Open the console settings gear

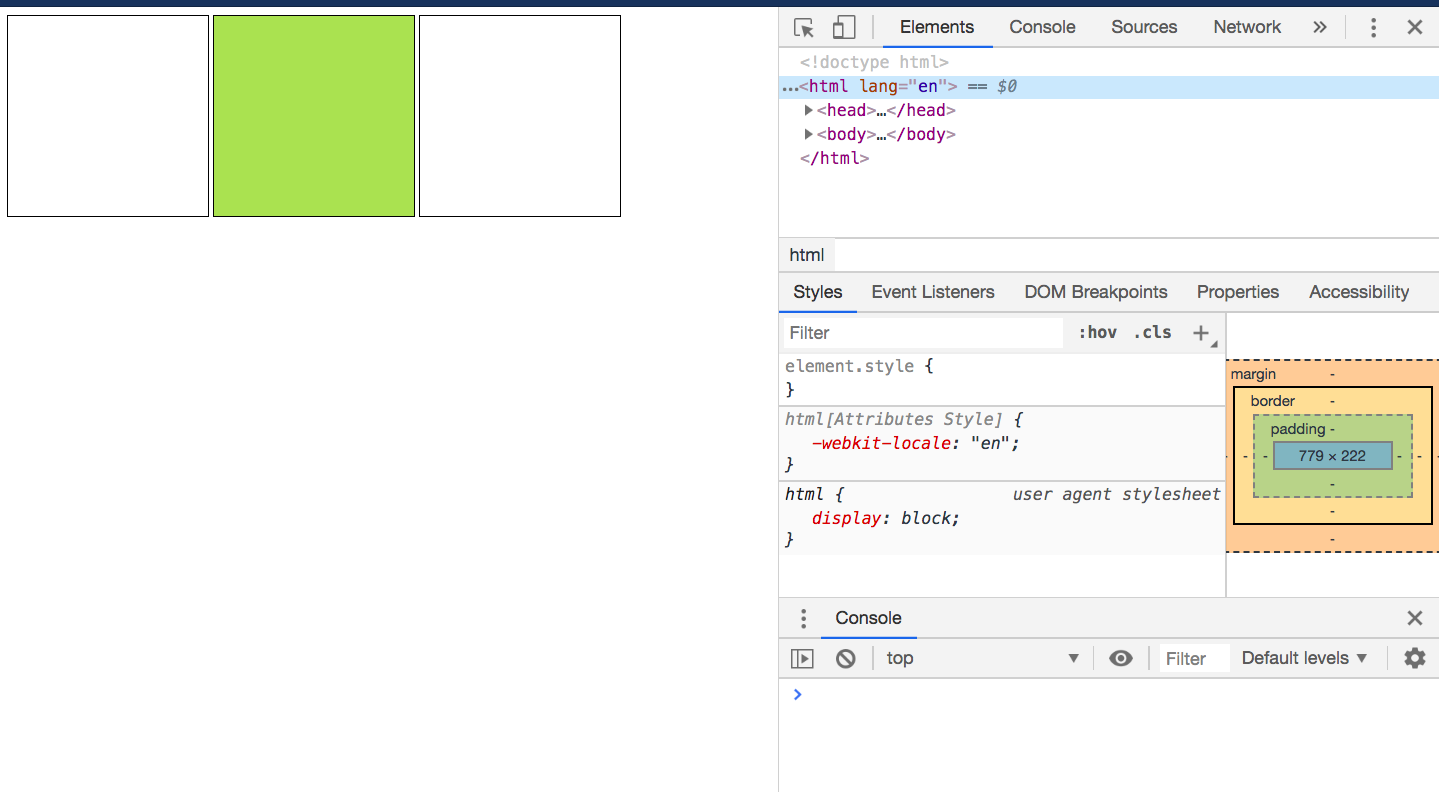point(1414,658)
